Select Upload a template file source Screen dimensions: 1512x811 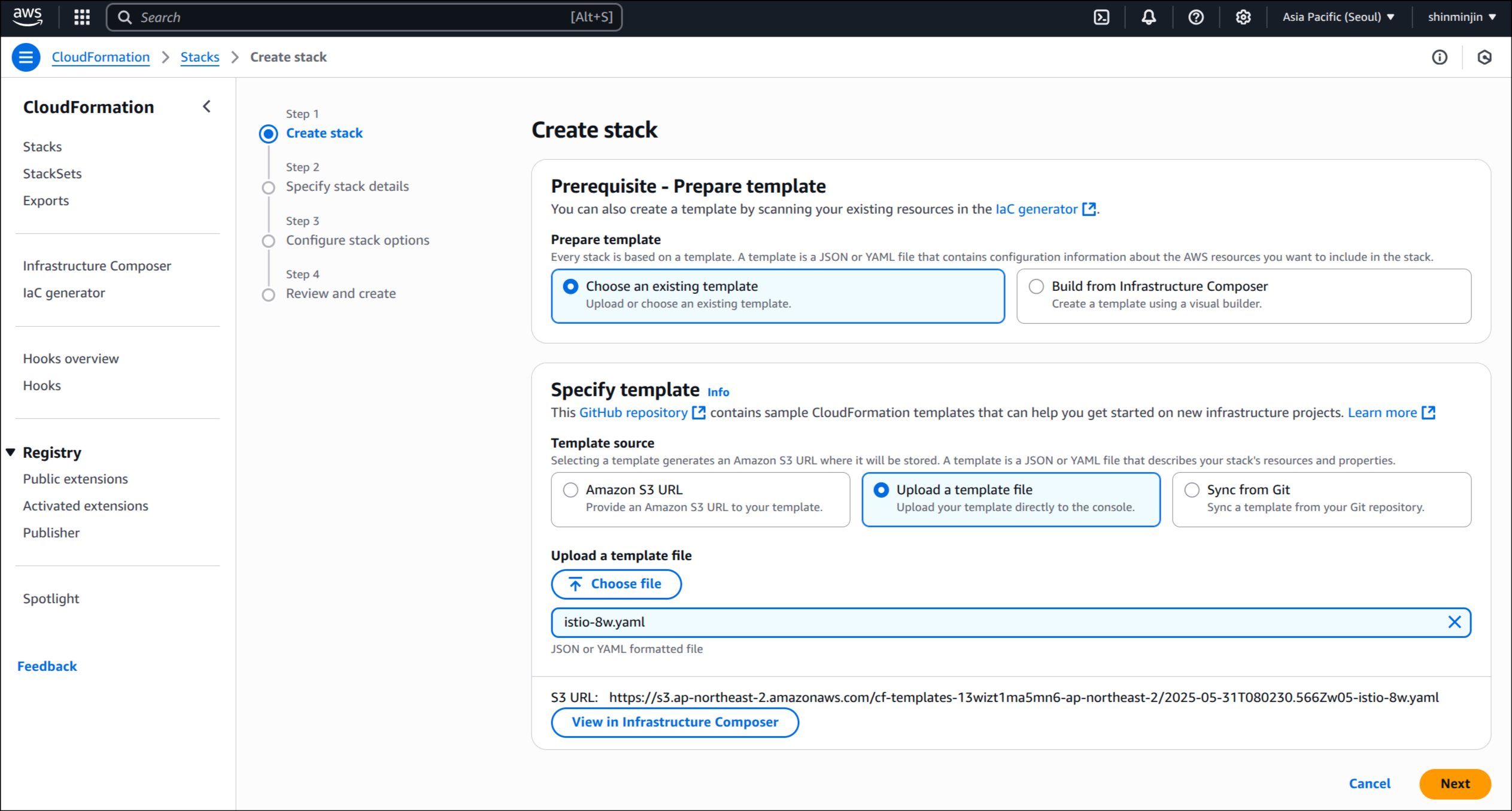(1010, 499)
